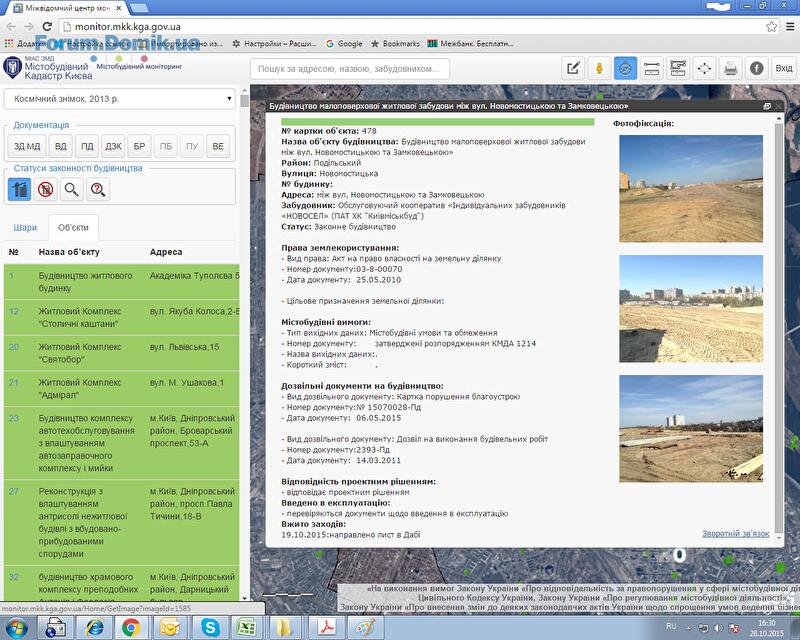
Task: Click the edit/draw pencil tool icon
Action: [573, 68]
